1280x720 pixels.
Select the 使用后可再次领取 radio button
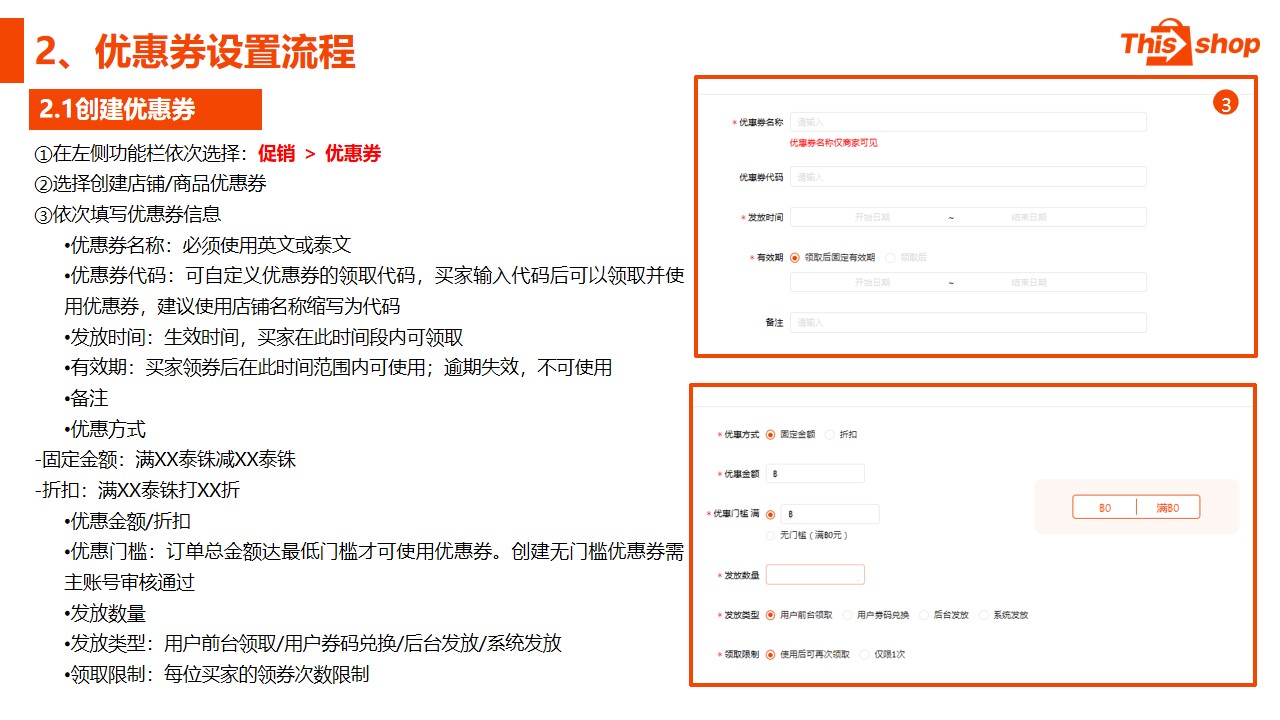(770, 655)
